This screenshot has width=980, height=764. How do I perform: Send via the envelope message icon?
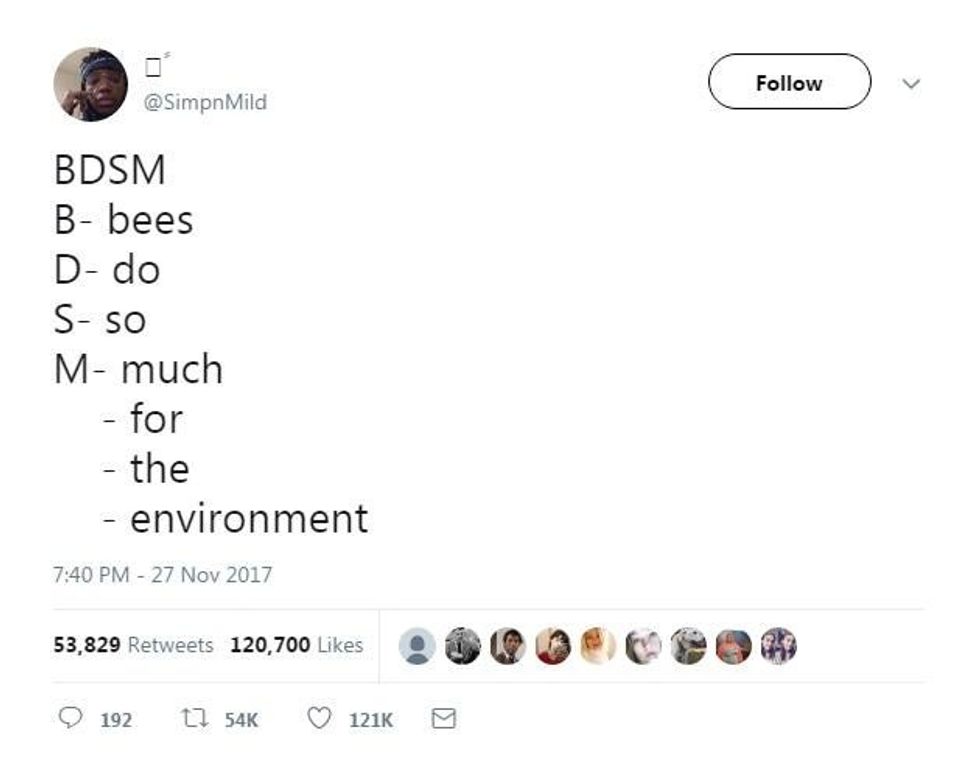point(442,719)
